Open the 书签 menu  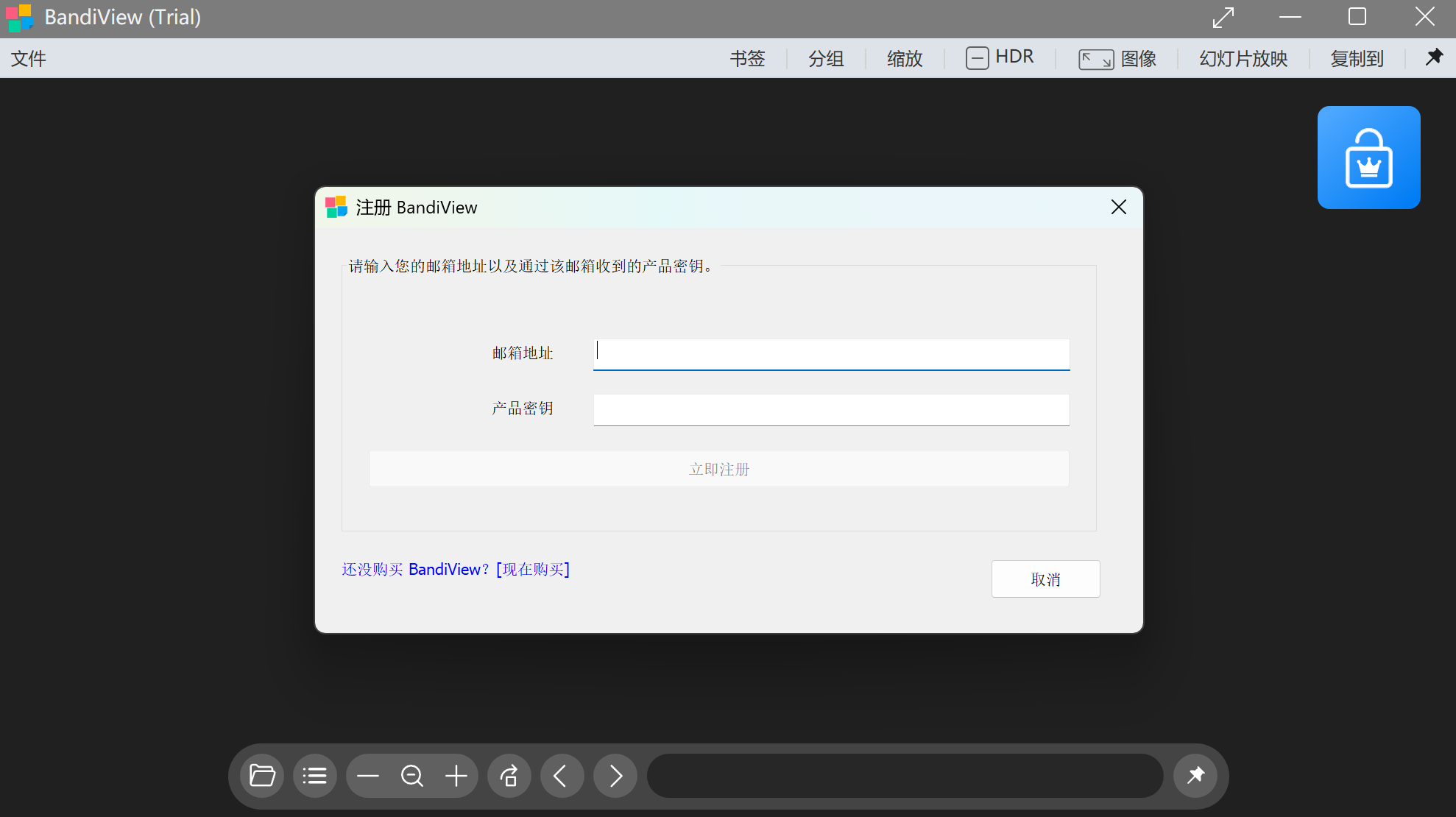(x=747, y=58)
